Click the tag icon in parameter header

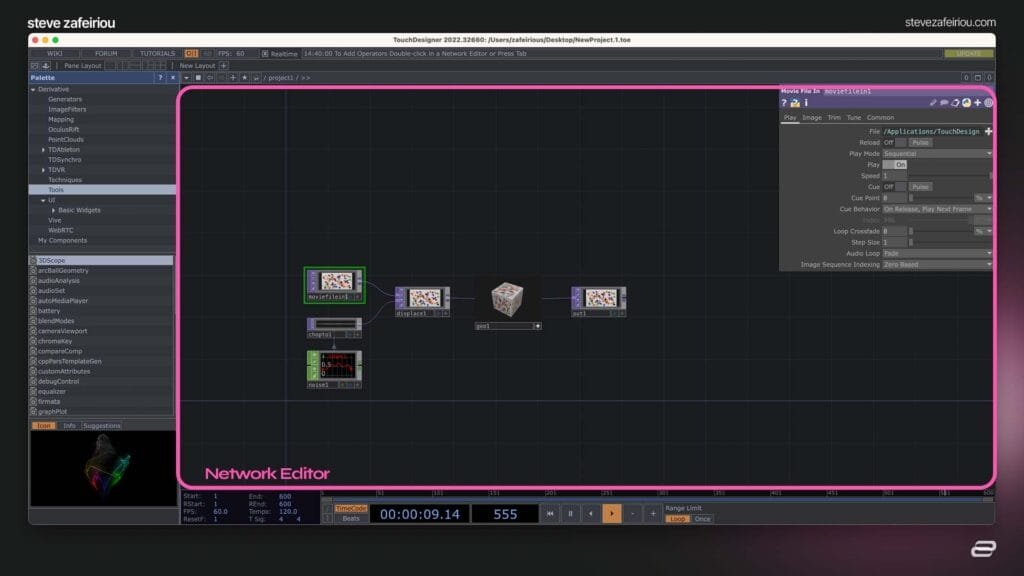955,103
